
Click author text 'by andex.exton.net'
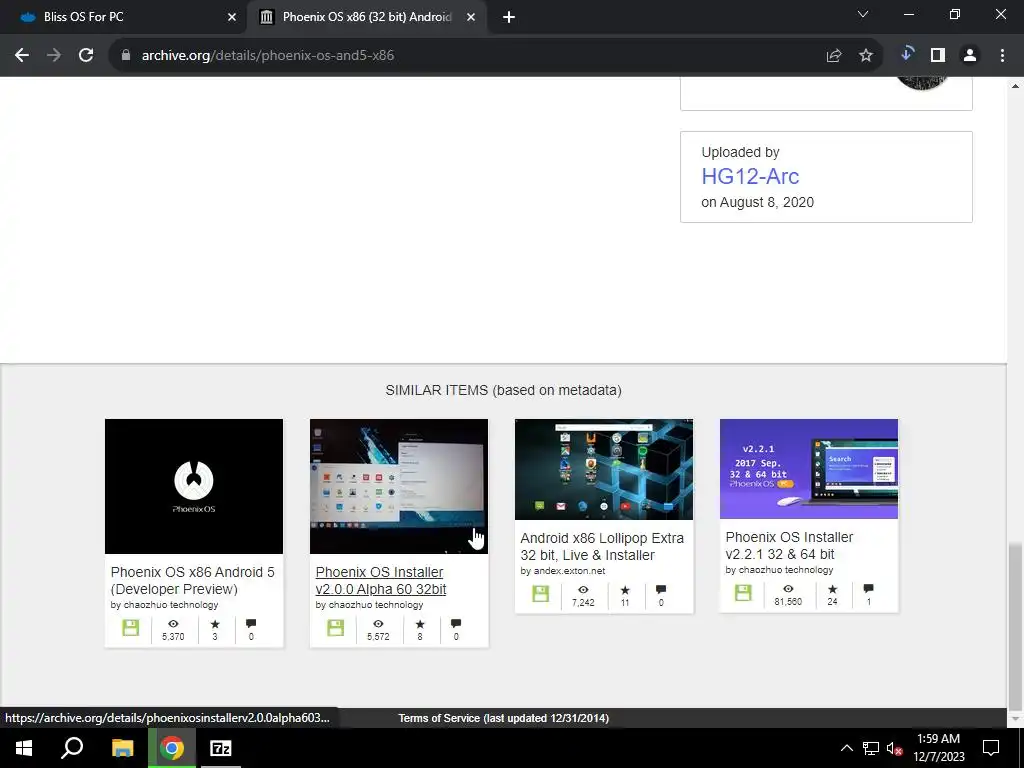(x=563, y=571)
